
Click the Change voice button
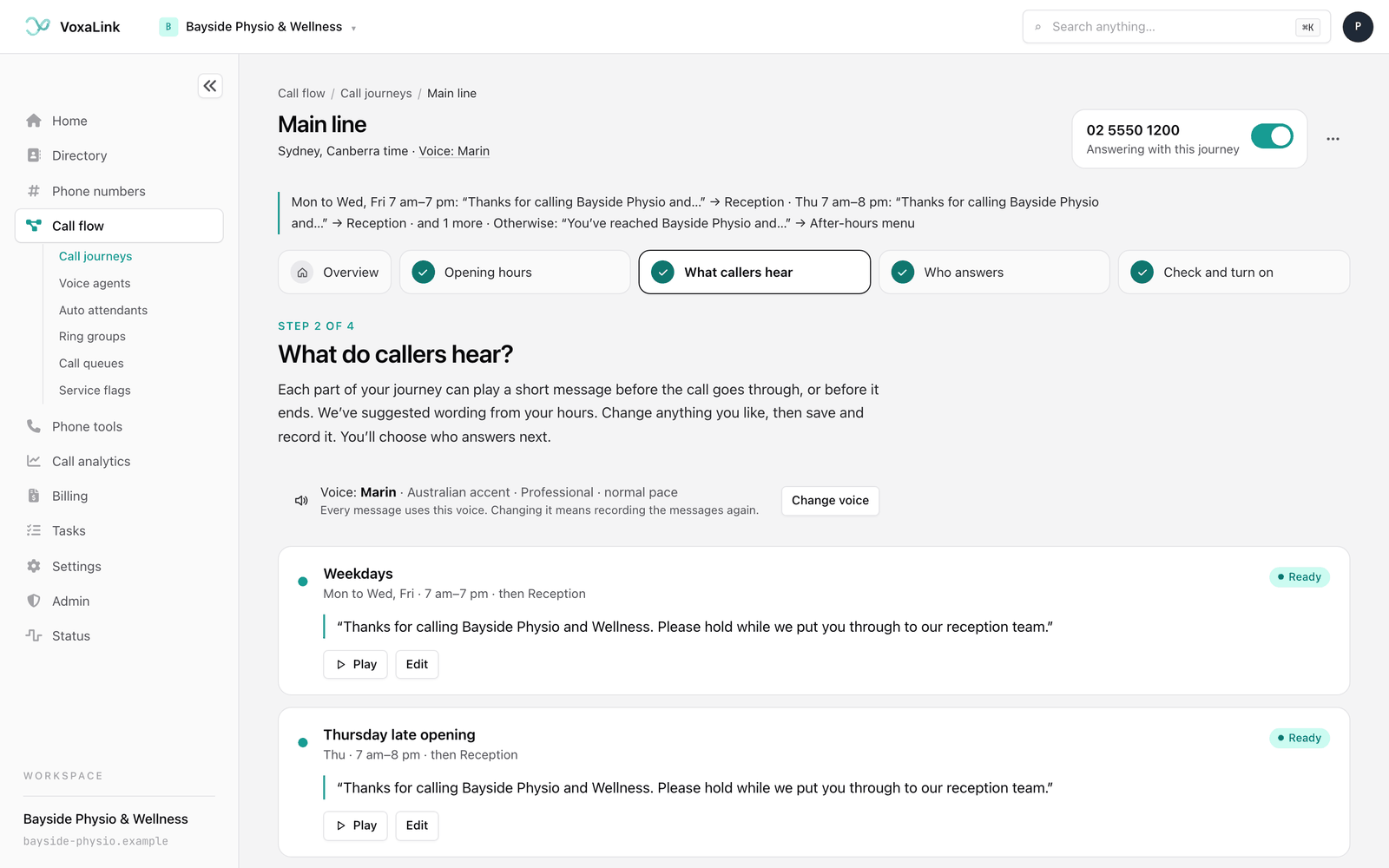(830, 501)
